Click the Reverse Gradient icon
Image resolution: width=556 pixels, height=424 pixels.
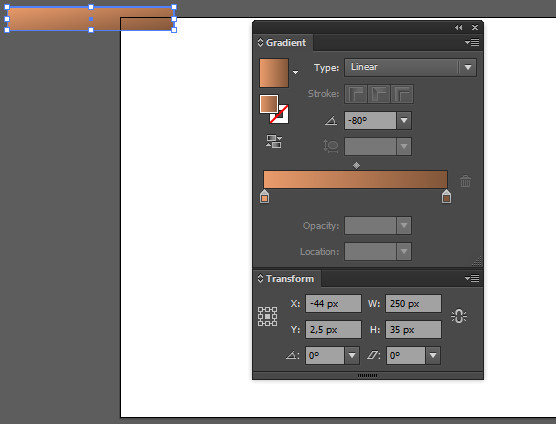click(274, 141)
